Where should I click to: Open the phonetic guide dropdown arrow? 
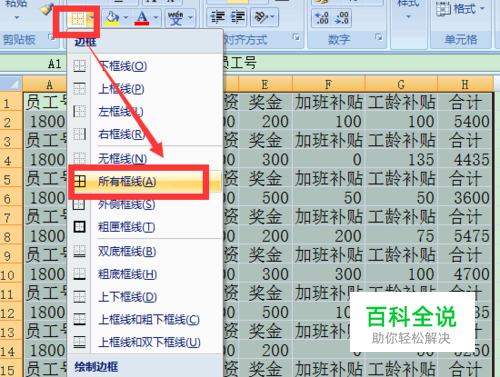(190, 17)
